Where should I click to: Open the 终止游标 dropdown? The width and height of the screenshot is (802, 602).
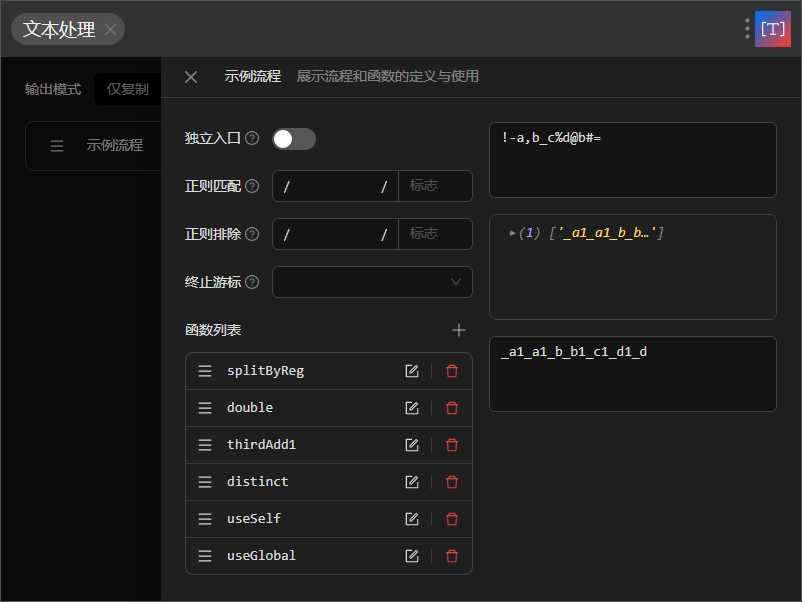(x=372, y=282)
